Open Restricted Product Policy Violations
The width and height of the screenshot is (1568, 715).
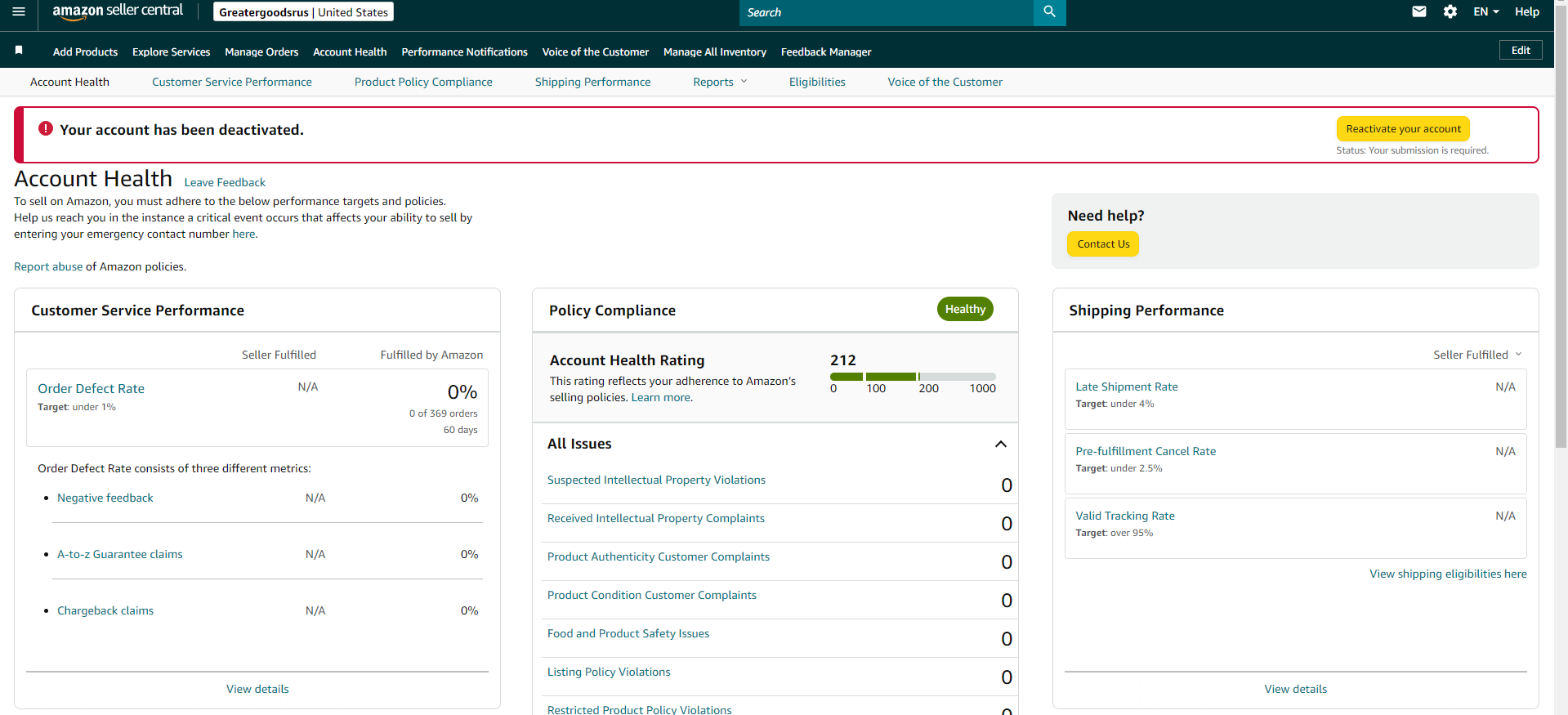point(640,709)
